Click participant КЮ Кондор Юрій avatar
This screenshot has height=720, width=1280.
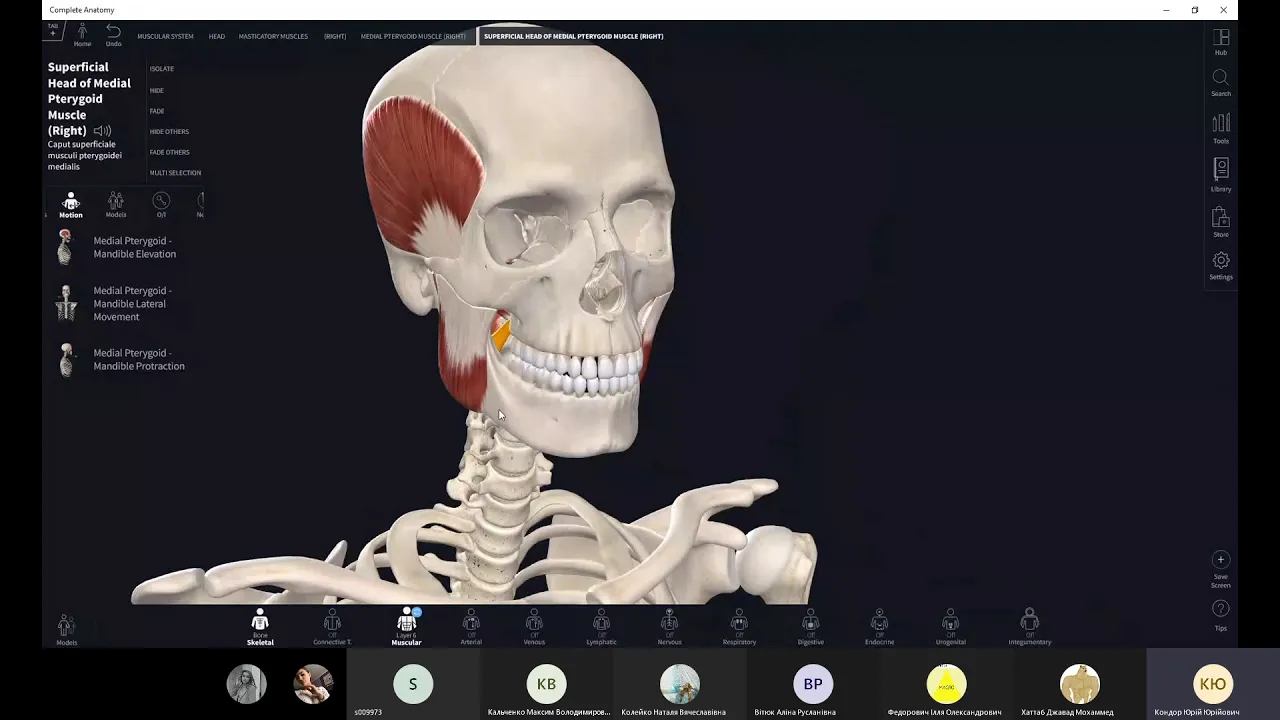1213,684
